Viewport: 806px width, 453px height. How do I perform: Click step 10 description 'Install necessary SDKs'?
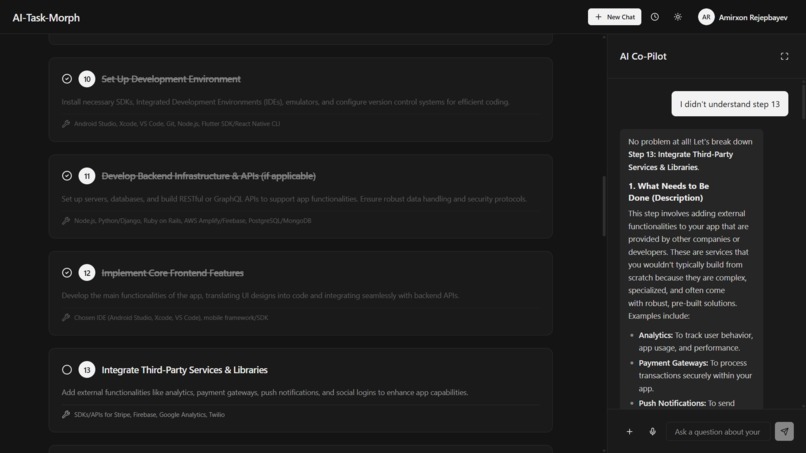pyautogui.click(x=285, y=102)
